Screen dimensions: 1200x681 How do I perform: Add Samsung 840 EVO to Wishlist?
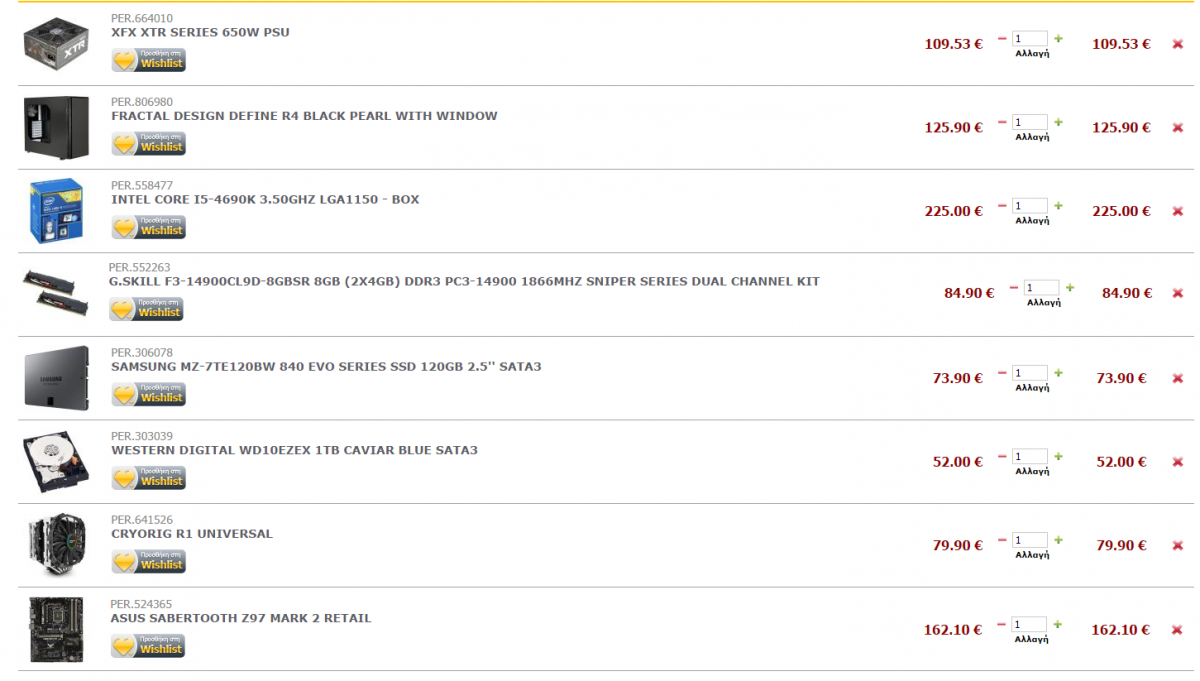149,395
